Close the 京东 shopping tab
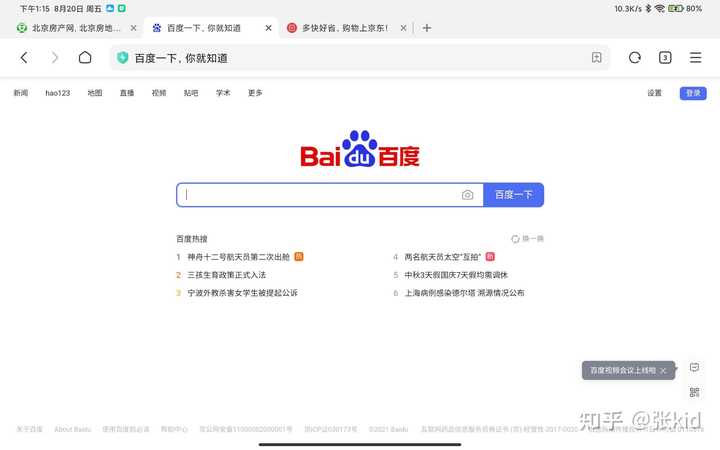 coord(403,28)
